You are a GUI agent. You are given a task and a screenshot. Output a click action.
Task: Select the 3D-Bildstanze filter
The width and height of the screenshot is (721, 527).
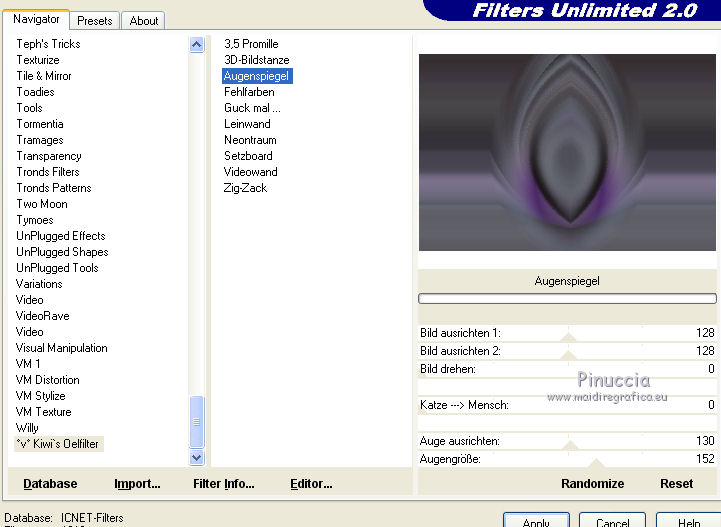[x=257, y=60]
